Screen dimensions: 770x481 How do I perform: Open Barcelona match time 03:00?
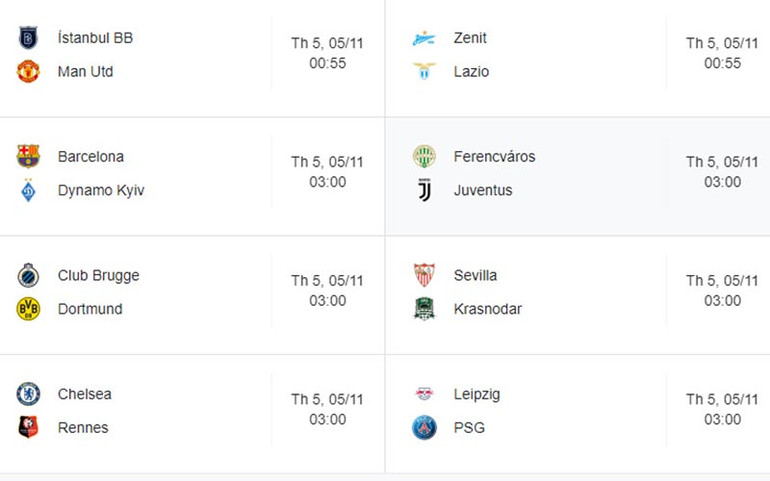pos(327,182)
